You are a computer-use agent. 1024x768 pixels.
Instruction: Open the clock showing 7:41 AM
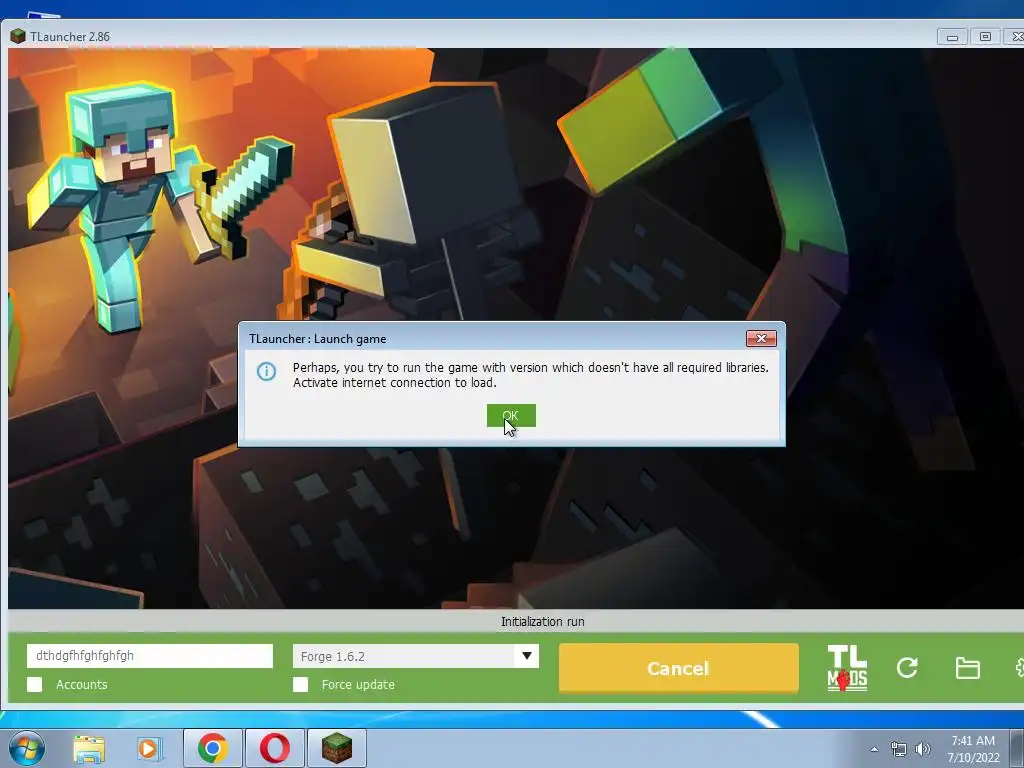pos(973,749)
